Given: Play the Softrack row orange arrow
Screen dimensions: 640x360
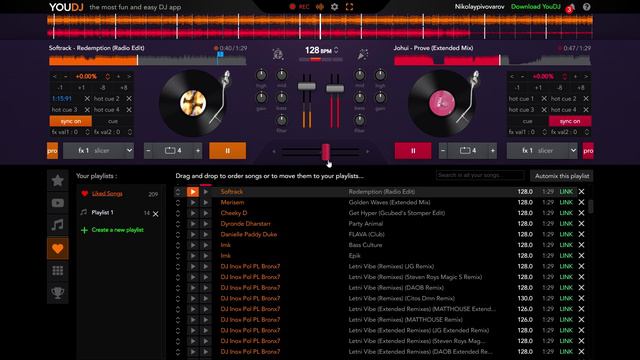Looking at the screenshot, I should (193, 192).
